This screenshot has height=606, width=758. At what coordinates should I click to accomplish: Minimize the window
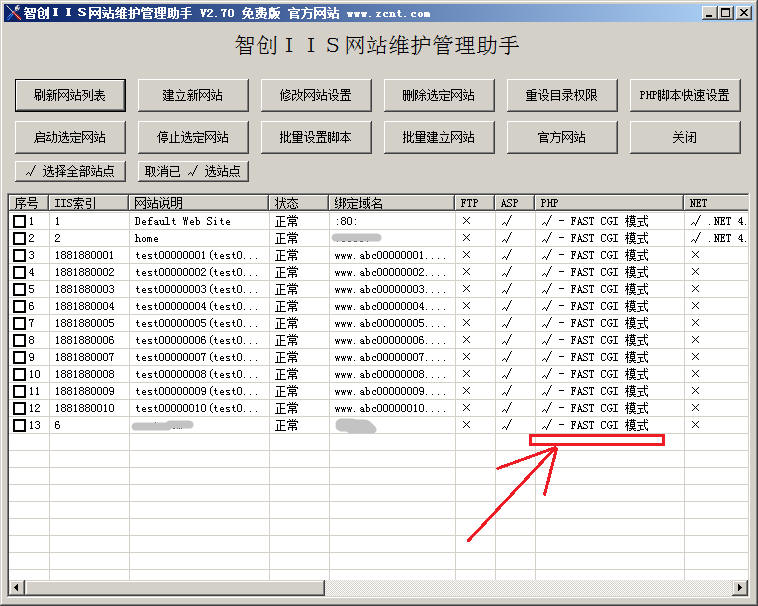709,13
